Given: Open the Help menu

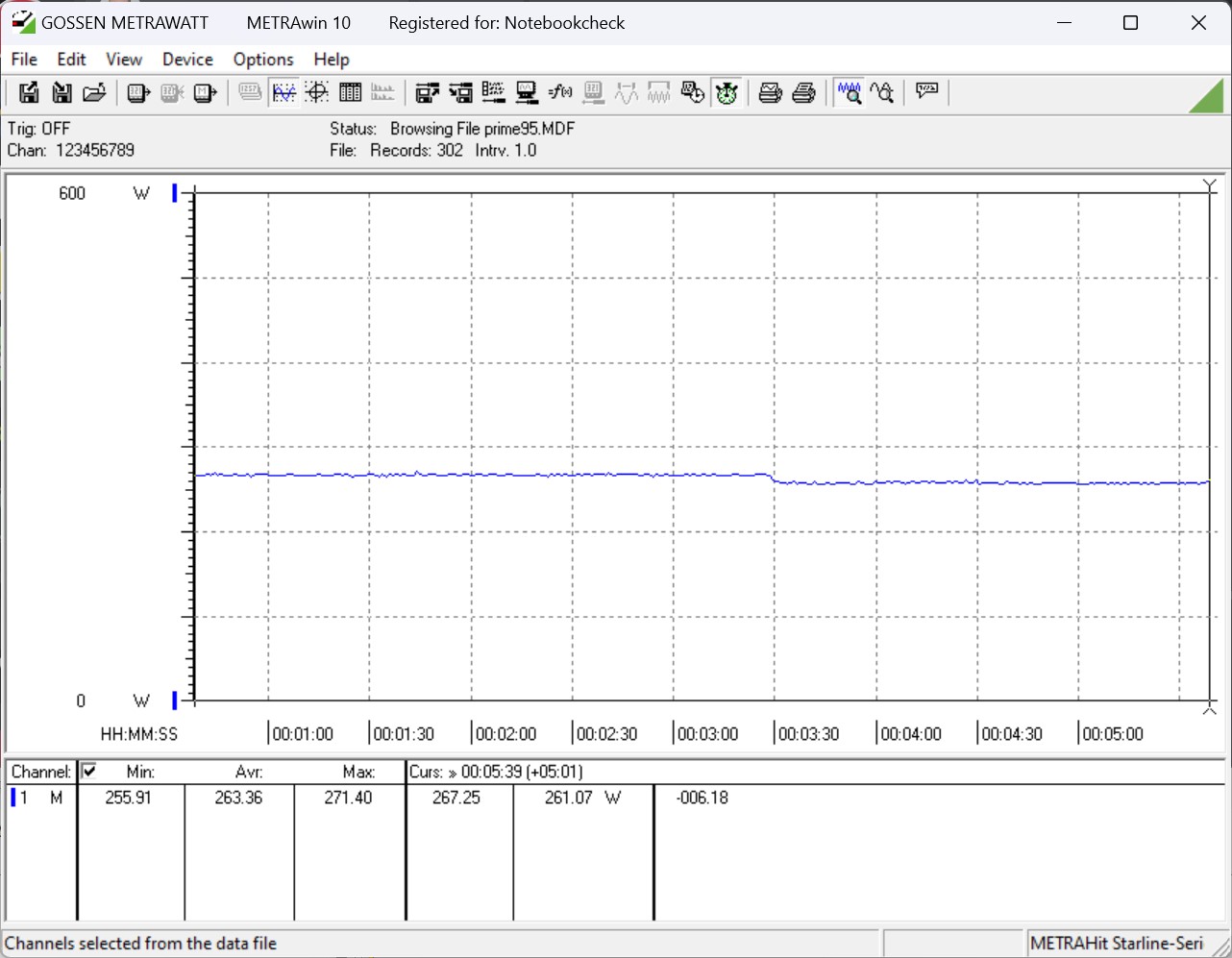Looking at the screenshot, I should point(332,60).
